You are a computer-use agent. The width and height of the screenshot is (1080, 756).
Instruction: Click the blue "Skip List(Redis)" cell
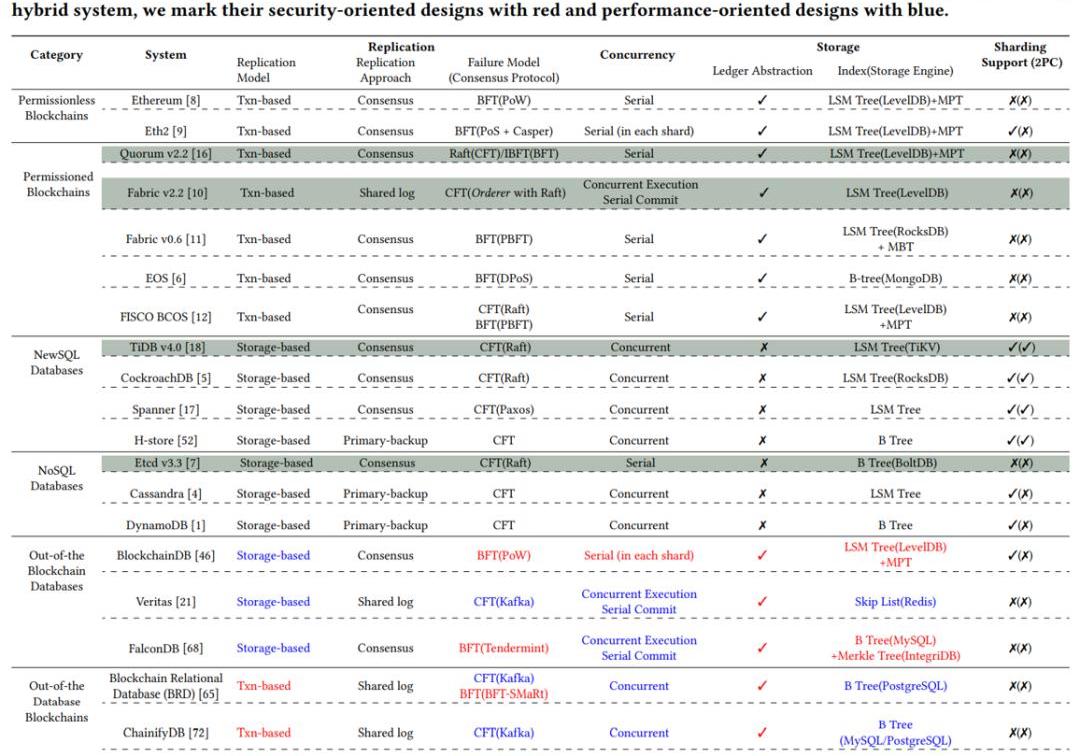pos(895,602)
